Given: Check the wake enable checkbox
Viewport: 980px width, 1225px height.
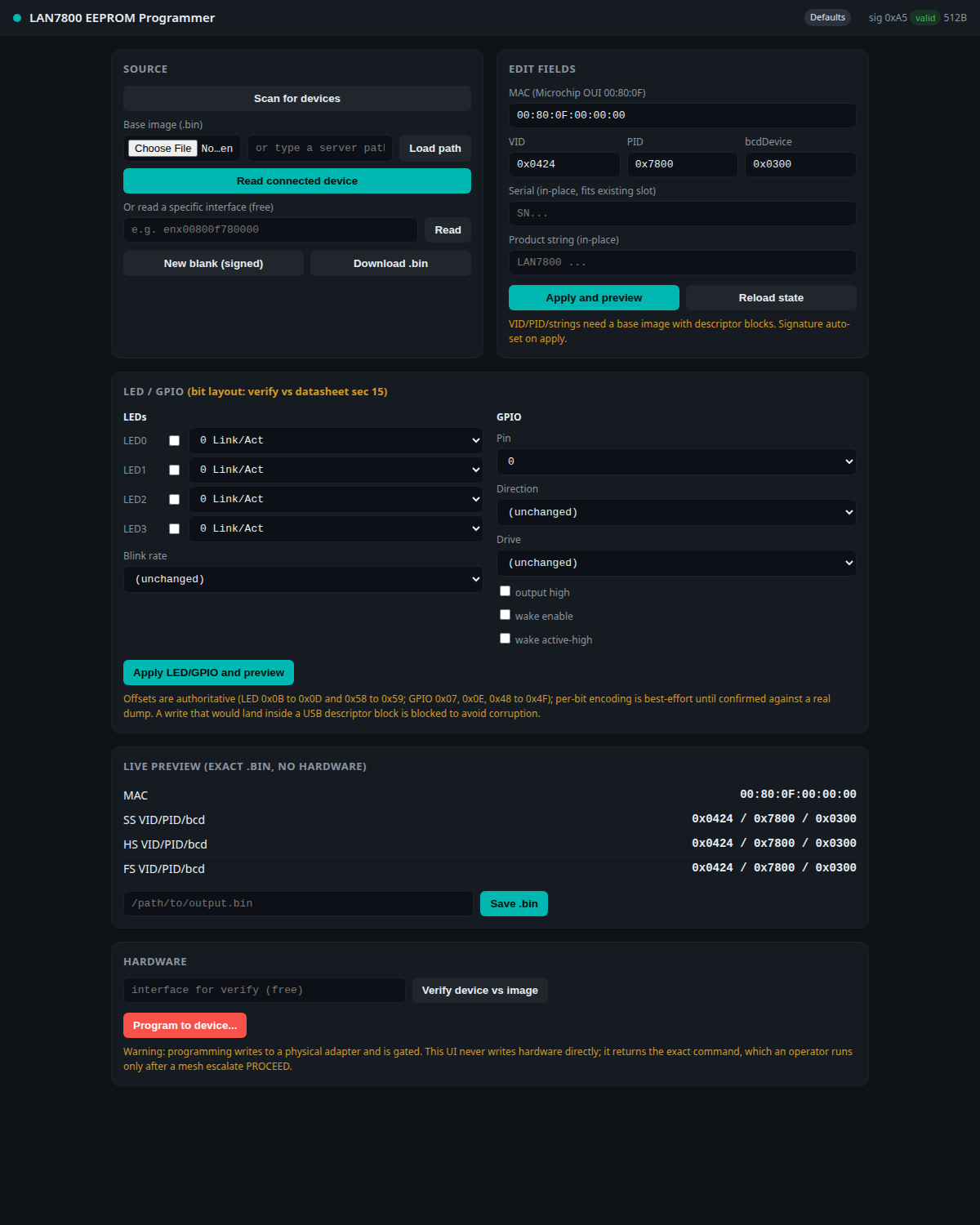Looking at the screenshot, I should 505,615.
